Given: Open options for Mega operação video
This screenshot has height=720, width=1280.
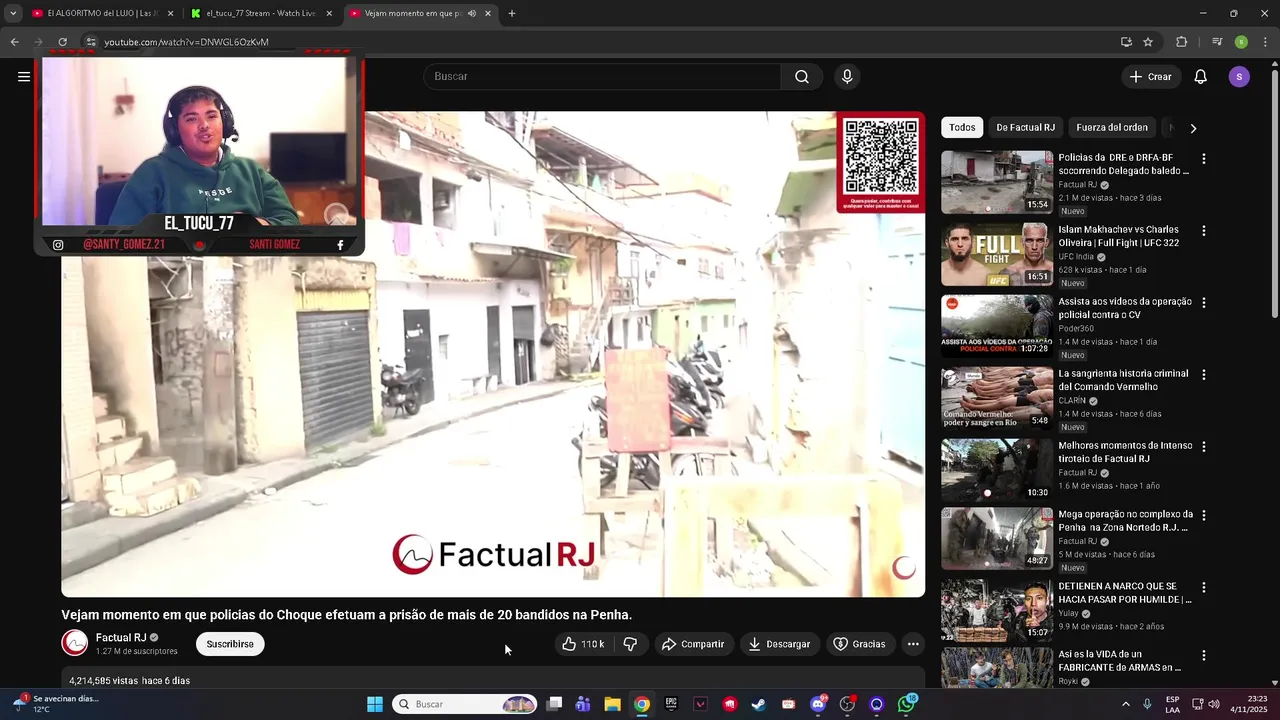Looking at the screenshot, I should (1204, 515).
